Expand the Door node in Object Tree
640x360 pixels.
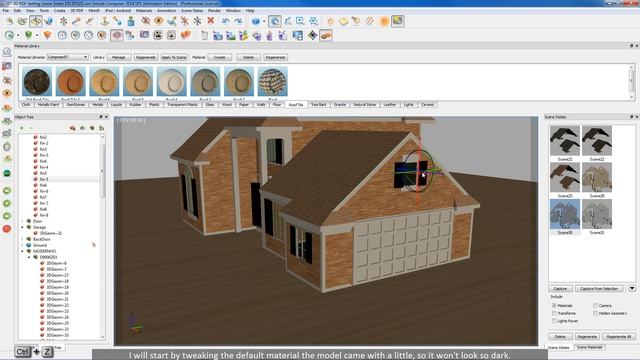[x=22, y=221]
